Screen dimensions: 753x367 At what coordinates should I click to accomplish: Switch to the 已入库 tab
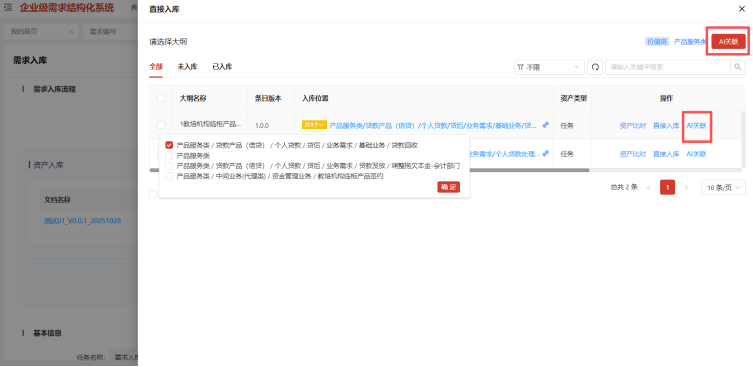coord(222,67)
